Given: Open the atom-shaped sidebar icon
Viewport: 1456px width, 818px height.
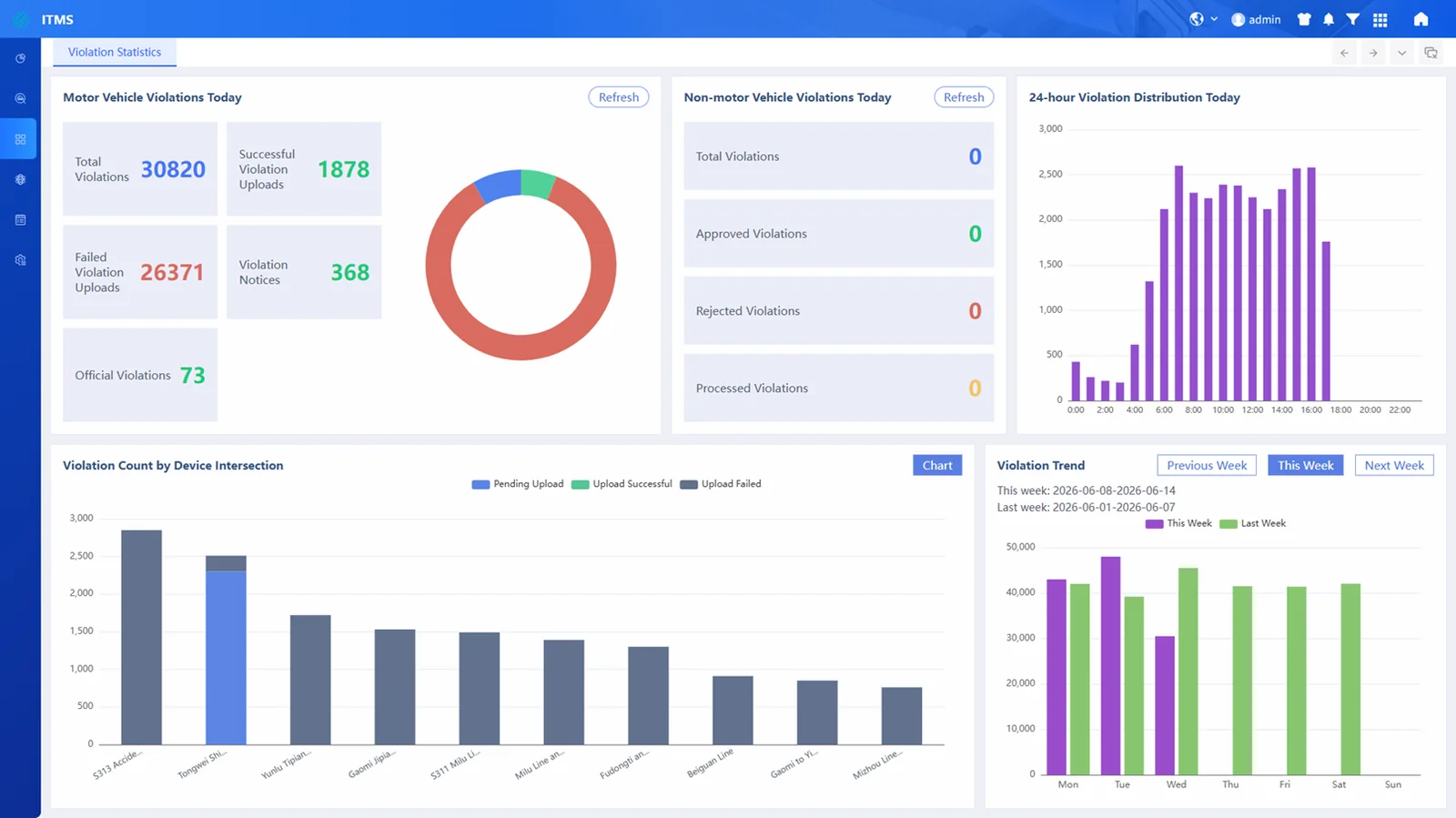Looking at the screenshot, I should click(20, 179).
